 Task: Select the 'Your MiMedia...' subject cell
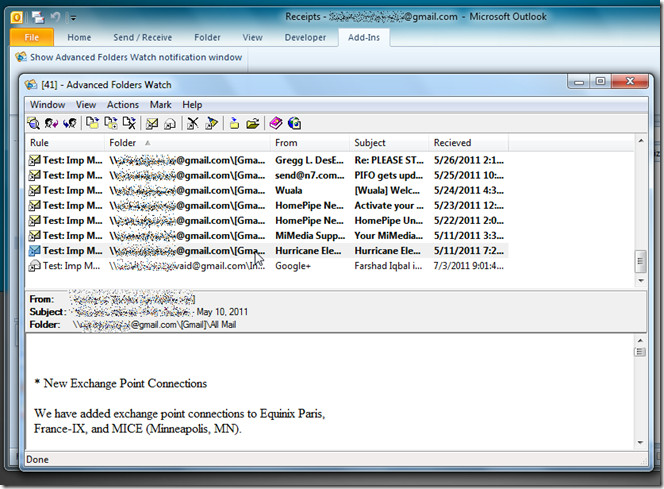[x=389, y=235]
